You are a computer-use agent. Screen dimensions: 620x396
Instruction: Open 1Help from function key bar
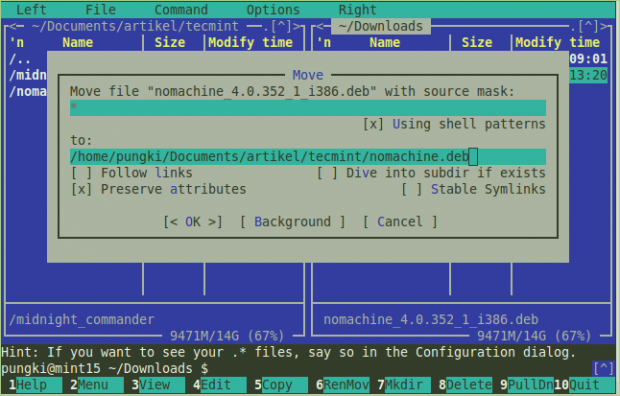35,385
